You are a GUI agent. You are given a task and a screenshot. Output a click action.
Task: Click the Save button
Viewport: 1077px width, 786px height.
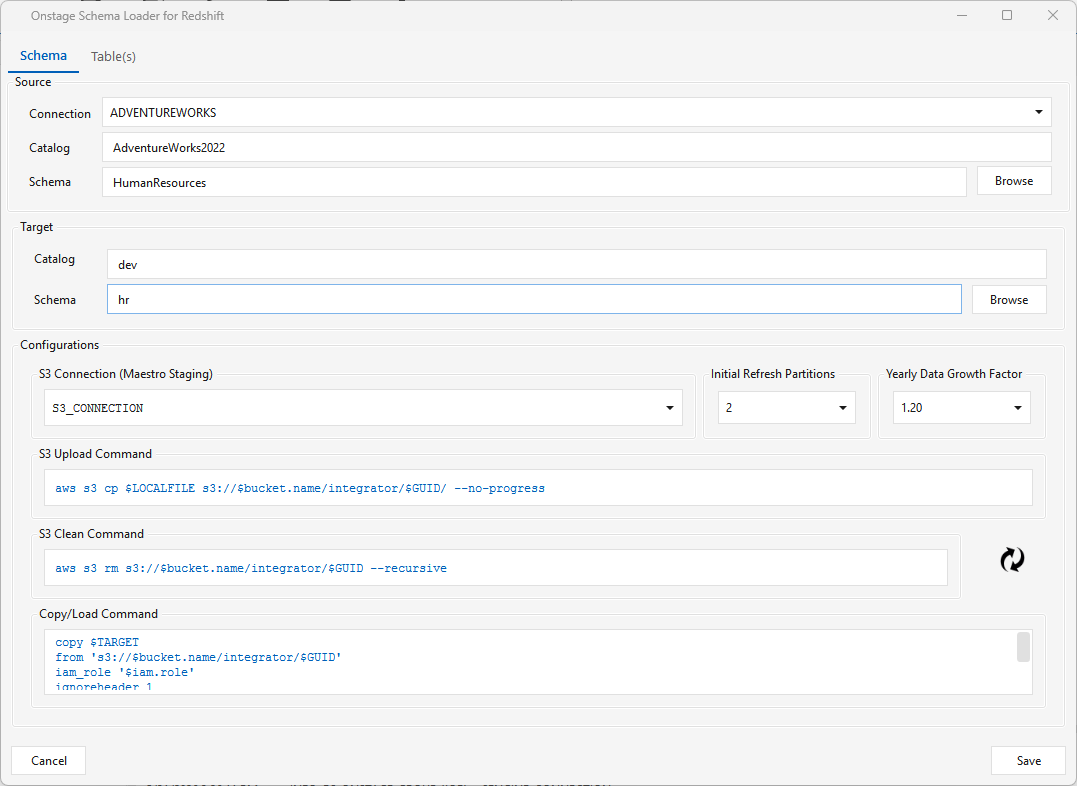click(1028, 761)
